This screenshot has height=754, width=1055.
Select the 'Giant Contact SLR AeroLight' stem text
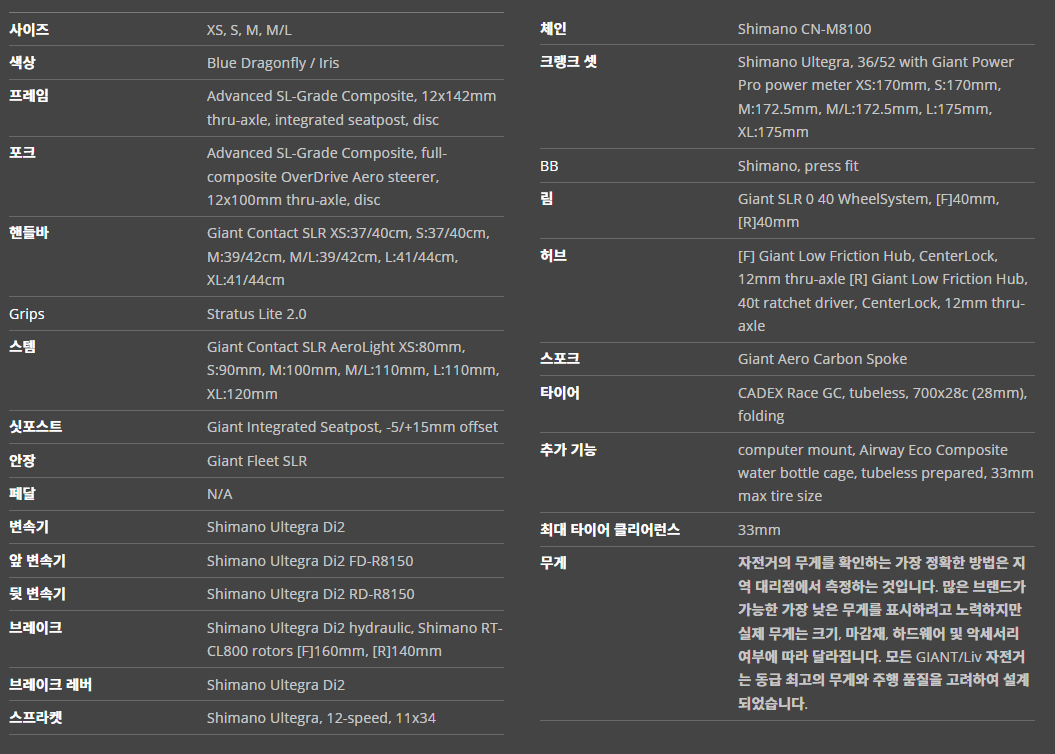[353, 370]
